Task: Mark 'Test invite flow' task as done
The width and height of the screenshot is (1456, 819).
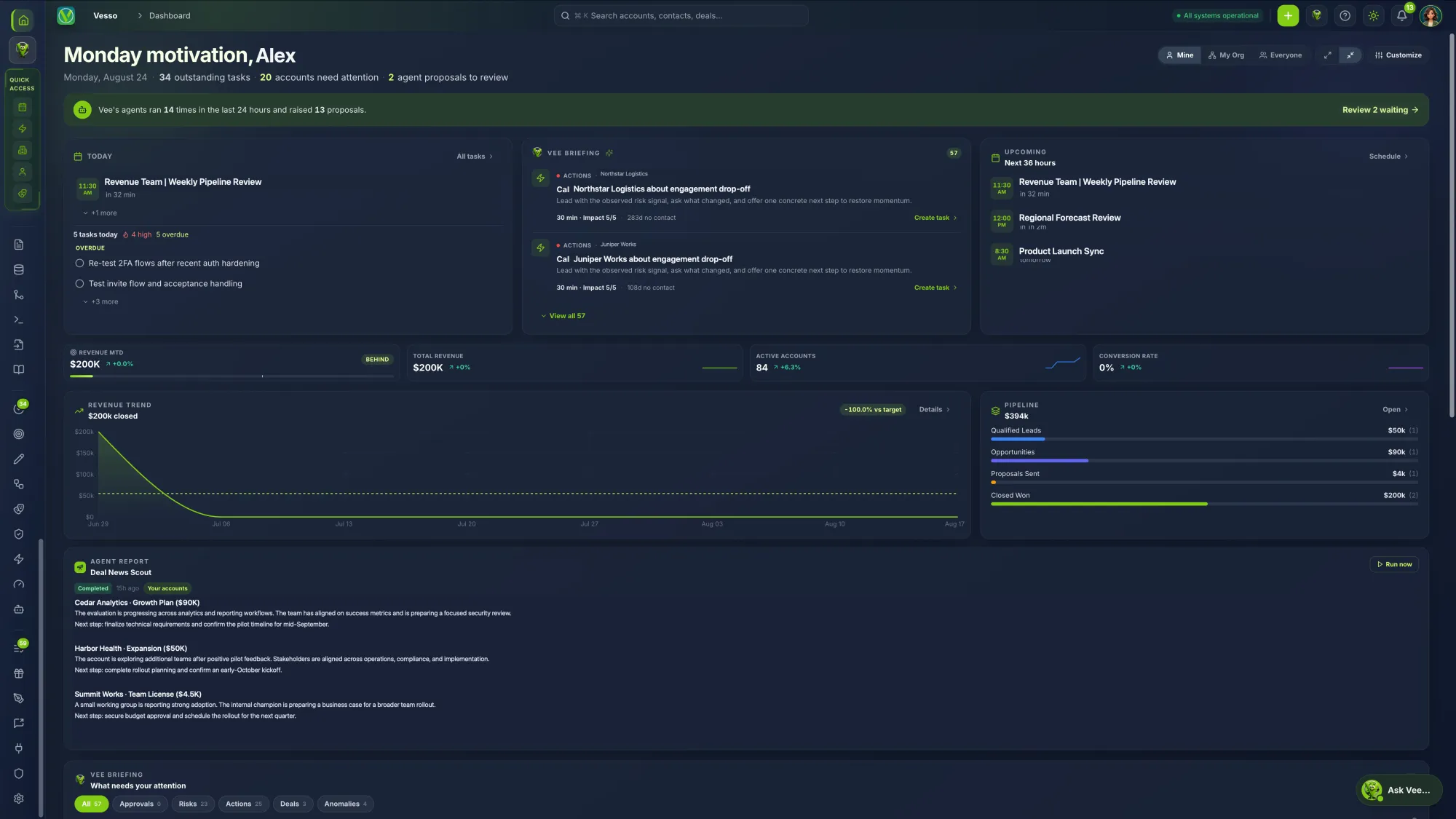Action: pos(79,284)
